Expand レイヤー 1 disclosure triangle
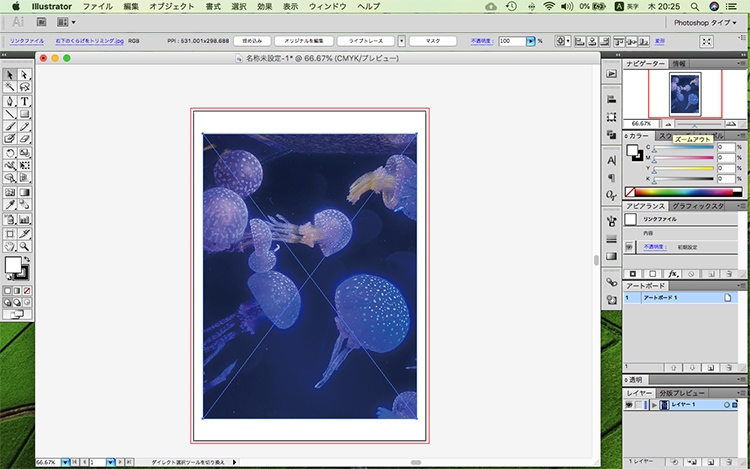 [x=654, y=405]
